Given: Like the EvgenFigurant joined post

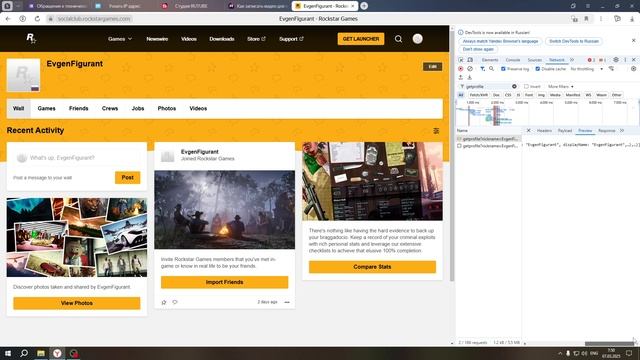Looking at the screenshot, I should [x=164, y=302].
